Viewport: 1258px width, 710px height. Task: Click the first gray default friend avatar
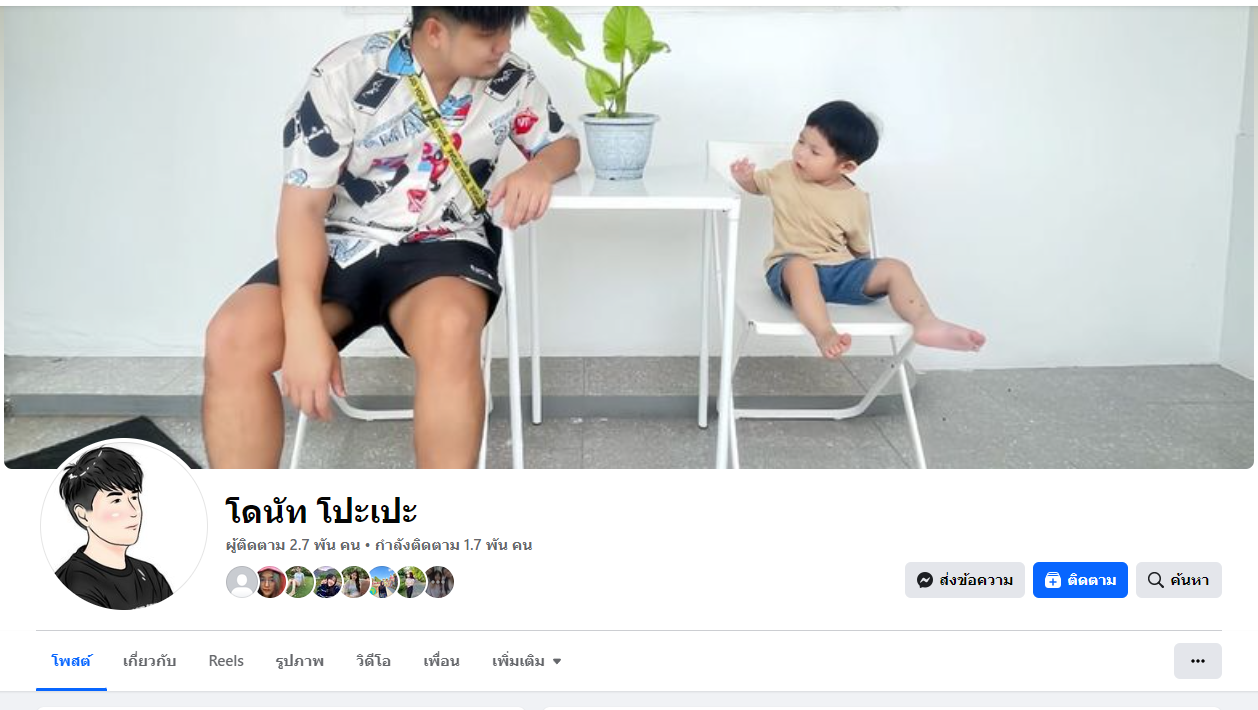(x=242, y=582)
